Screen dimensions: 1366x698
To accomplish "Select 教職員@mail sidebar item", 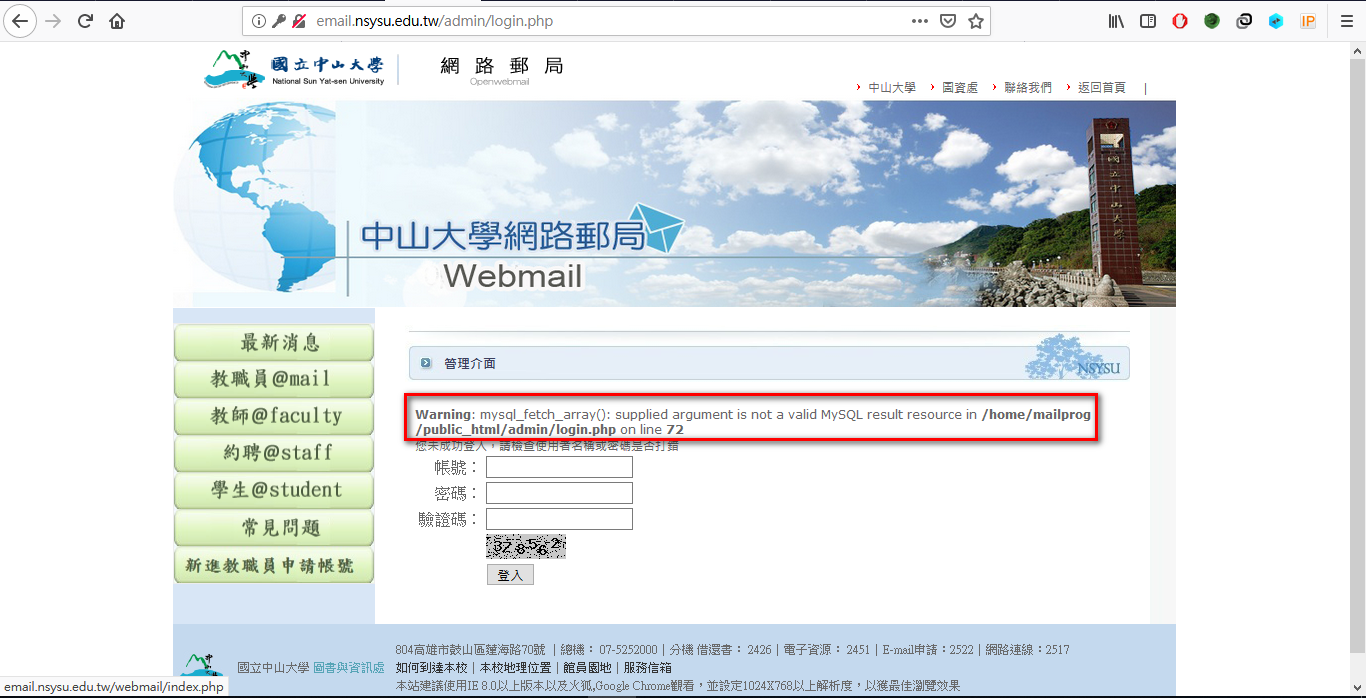I will [274, 380].
